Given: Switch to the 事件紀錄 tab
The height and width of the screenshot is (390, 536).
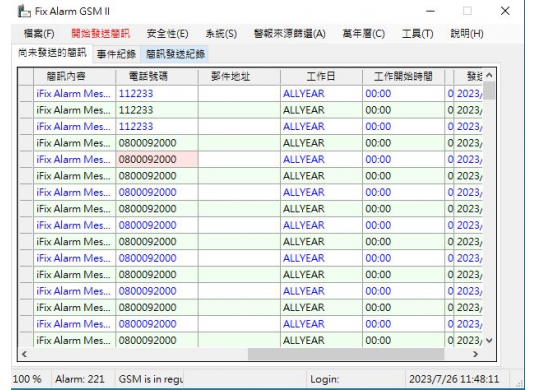Looking at the screenshot, I should 116,54.
